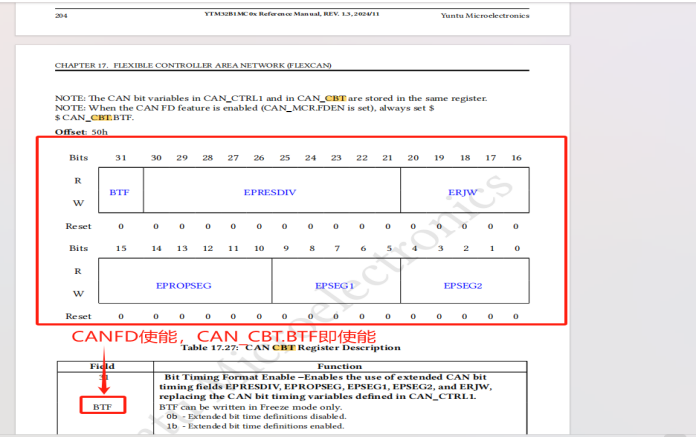Screen dimensions: 696x437
Task: Click the '$ CAN_CBT.BTF.' line
Action: 94,118
